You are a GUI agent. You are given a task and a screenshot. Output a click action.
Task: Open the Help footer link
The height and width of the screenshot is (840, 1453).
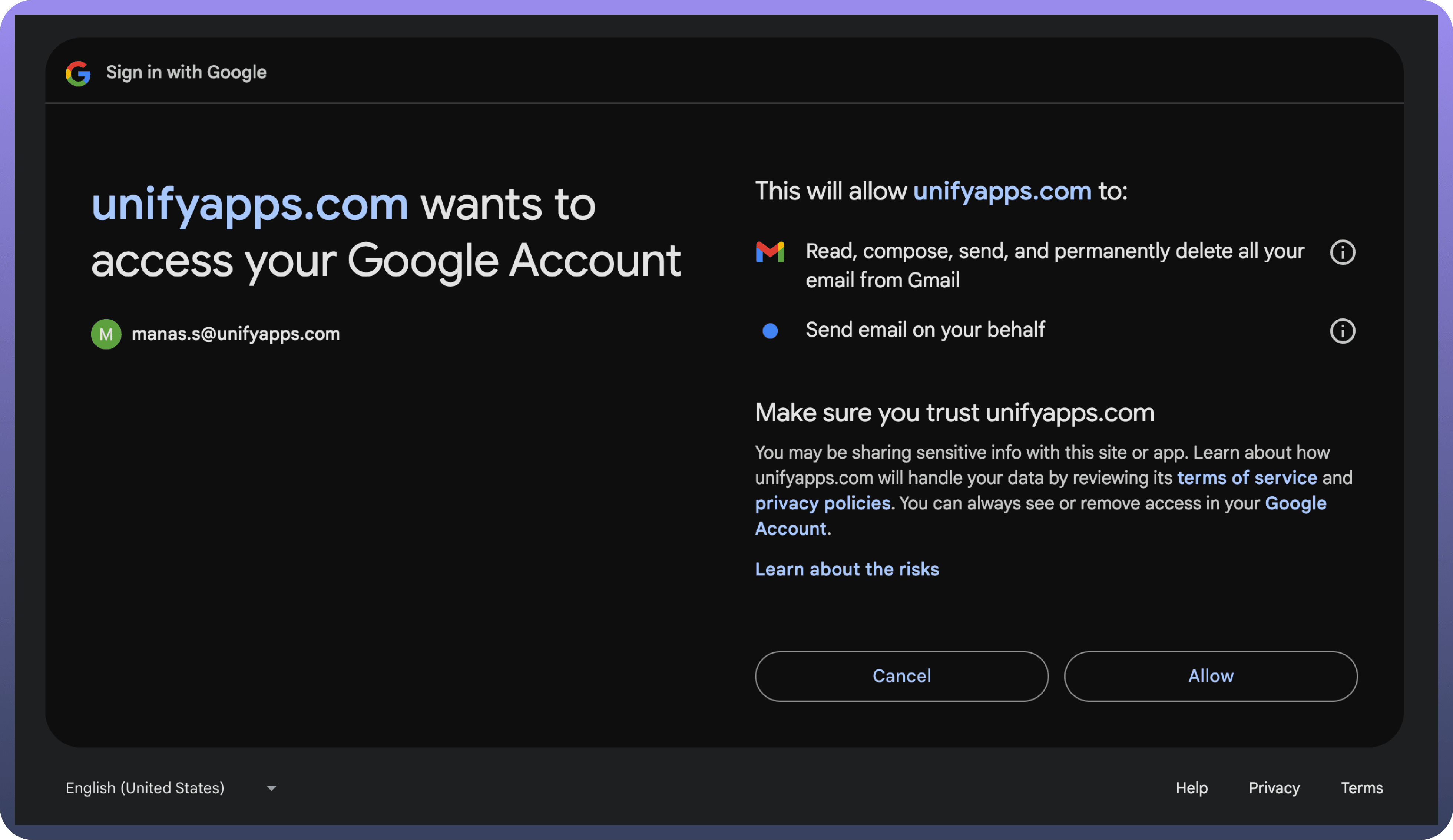point(1191,787)
